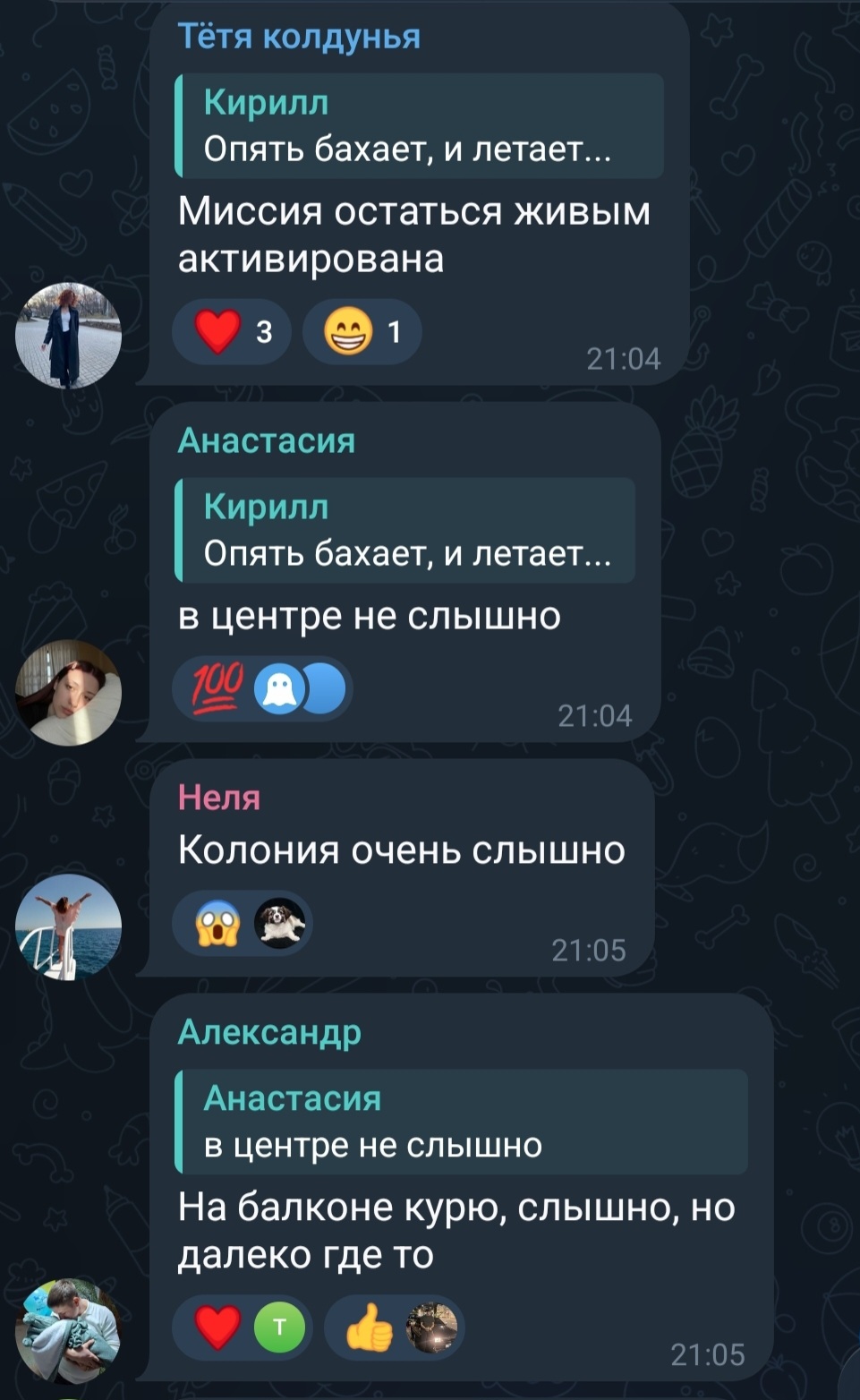This screenshot has width=860, height=1400.
Task: Open Неля's profile avatar with the boat
Action: 68,926
